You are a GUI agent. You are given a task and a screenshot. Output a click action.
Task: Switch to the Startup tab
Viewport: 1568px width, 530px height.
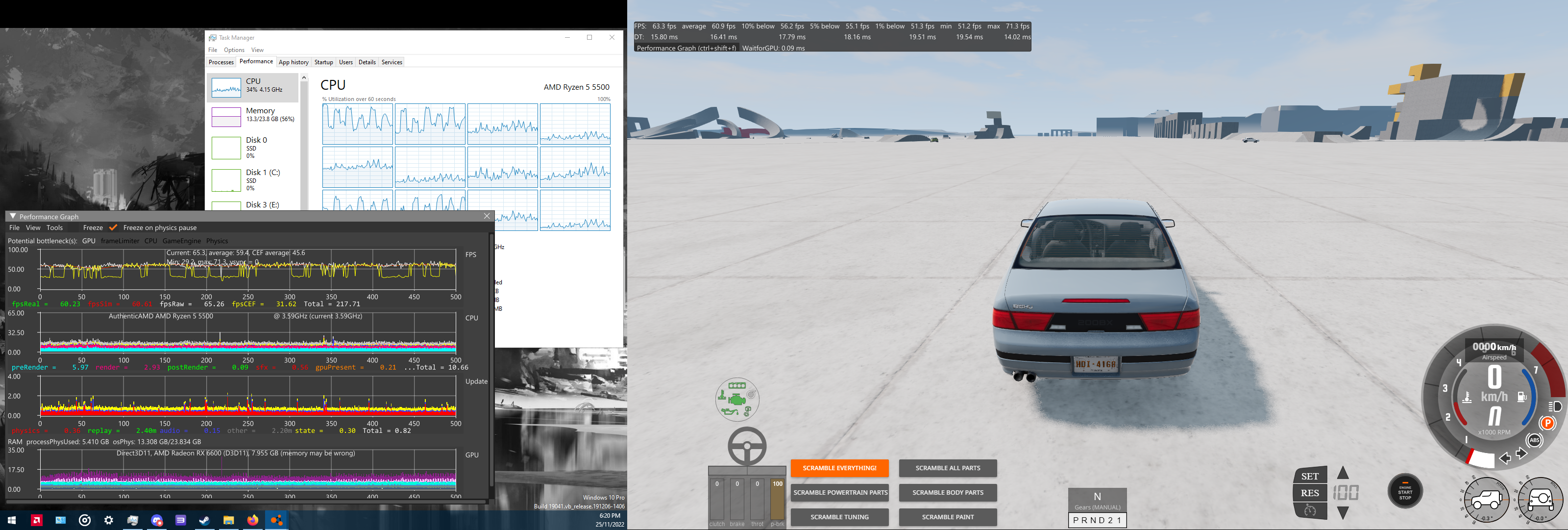323,62
